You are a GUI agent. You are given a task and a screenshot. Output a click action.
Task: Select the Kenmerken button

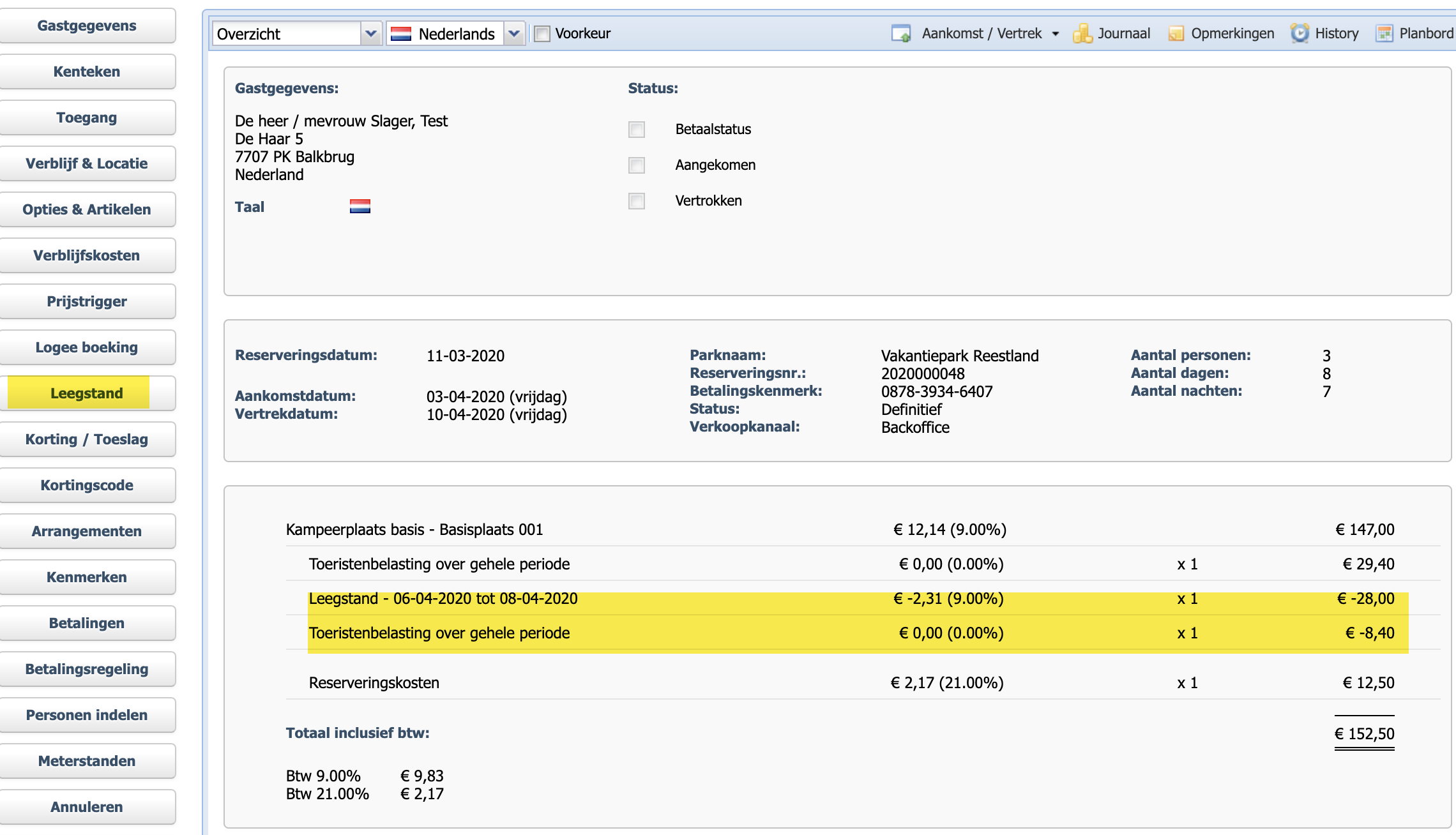(x=87, y=577)
